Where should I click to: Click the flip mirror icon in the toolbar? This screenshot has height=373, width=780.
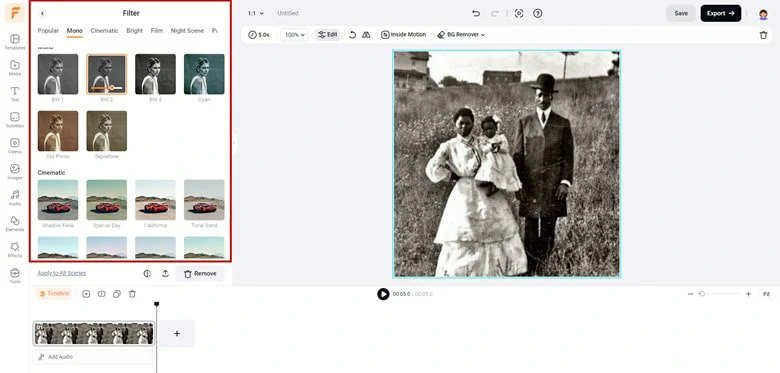366,35
